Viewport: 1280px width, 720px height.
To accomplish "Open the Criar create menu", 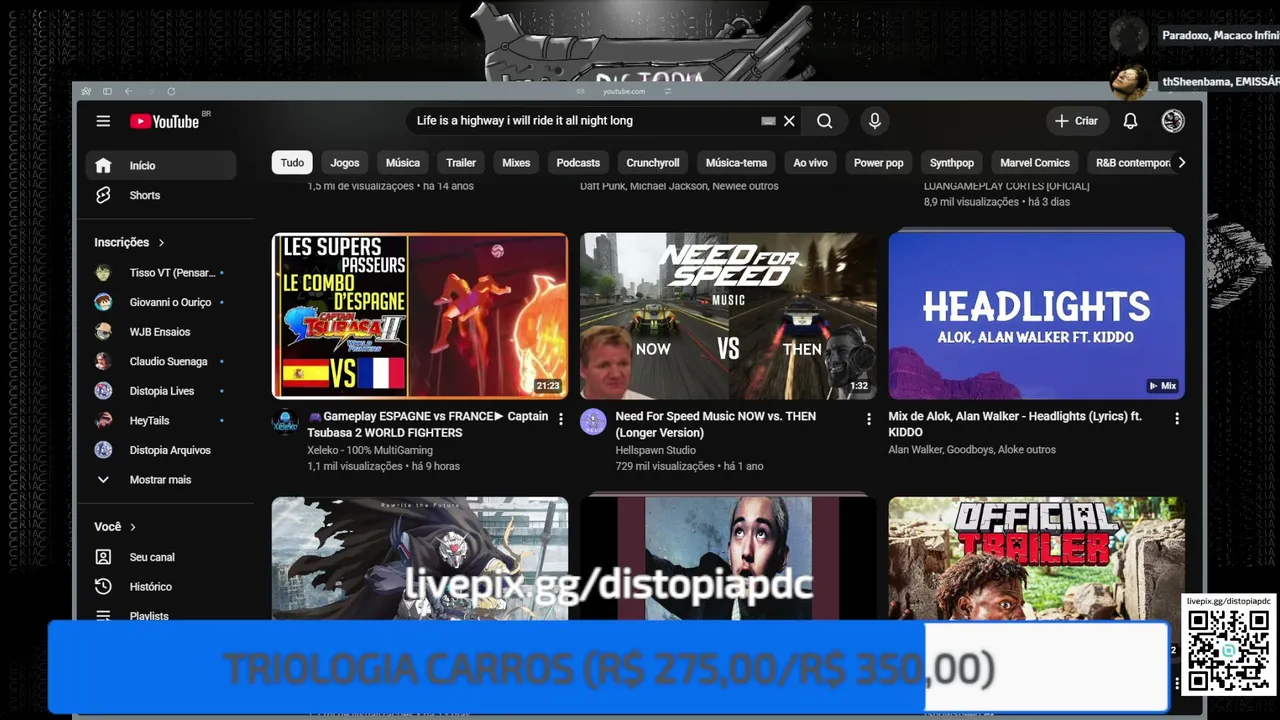I will tap(1076, 121).
